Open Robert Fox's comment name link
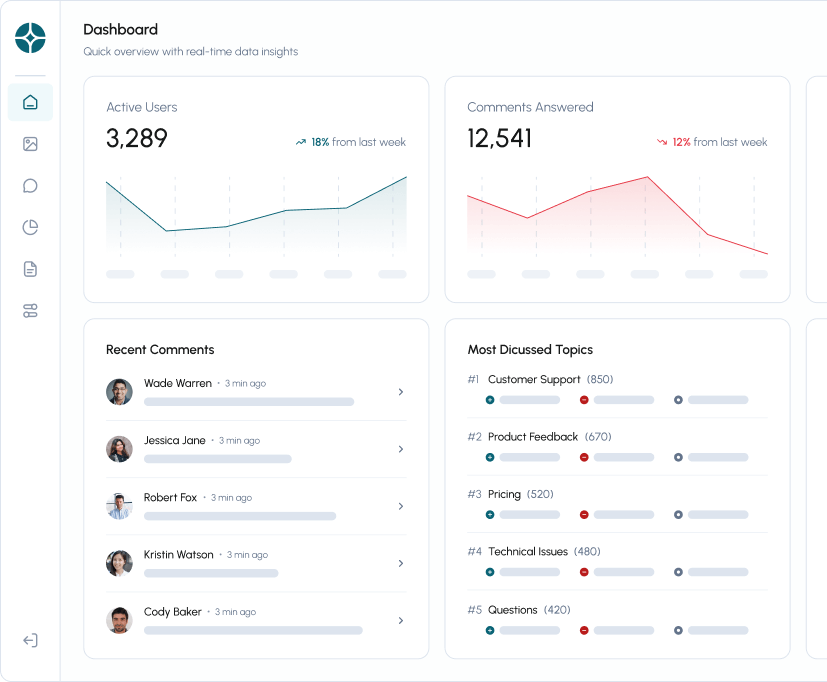The height and width of the screenshot is (682, 827). pyautogui.click(x=170, y=497)
